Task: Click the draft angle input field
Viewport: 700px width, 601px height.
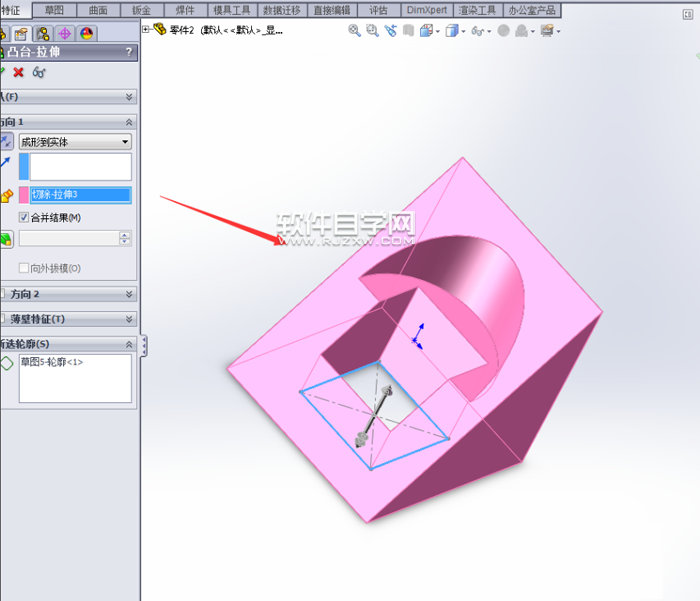Action: [x=69, y=238]
